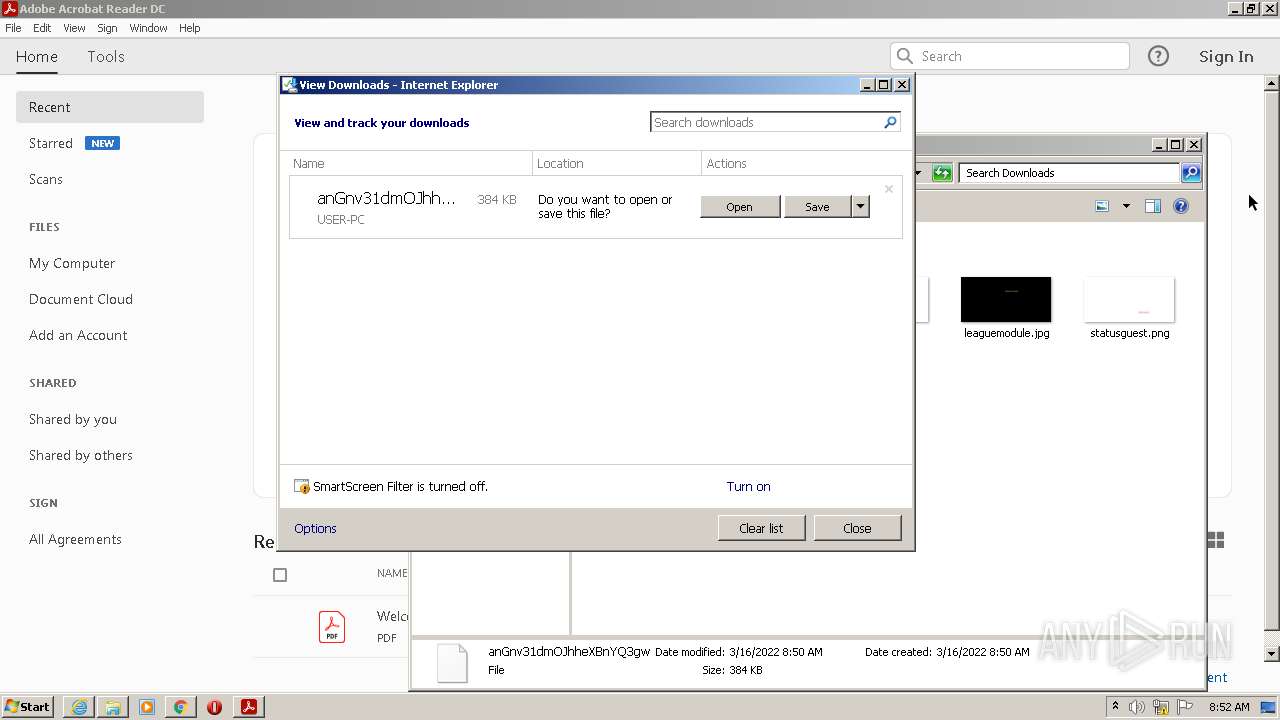Dismiss the download item with x icon

pos(888,189)
